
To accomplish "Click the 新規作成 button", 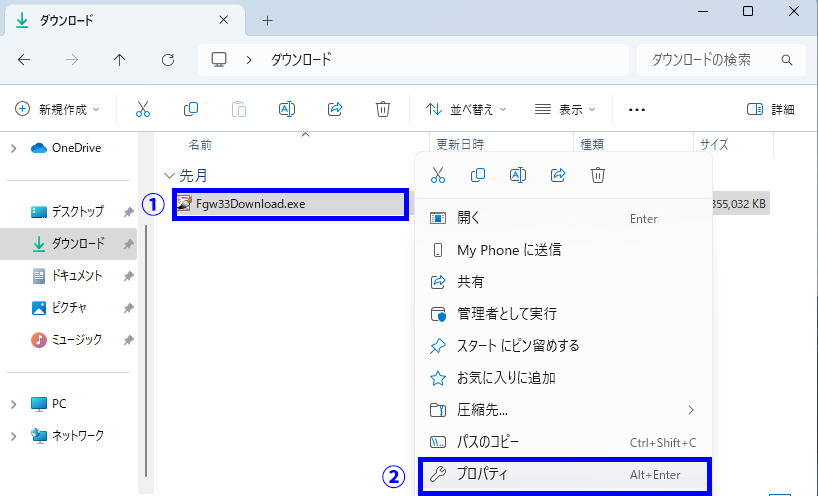I will [59, 109].
